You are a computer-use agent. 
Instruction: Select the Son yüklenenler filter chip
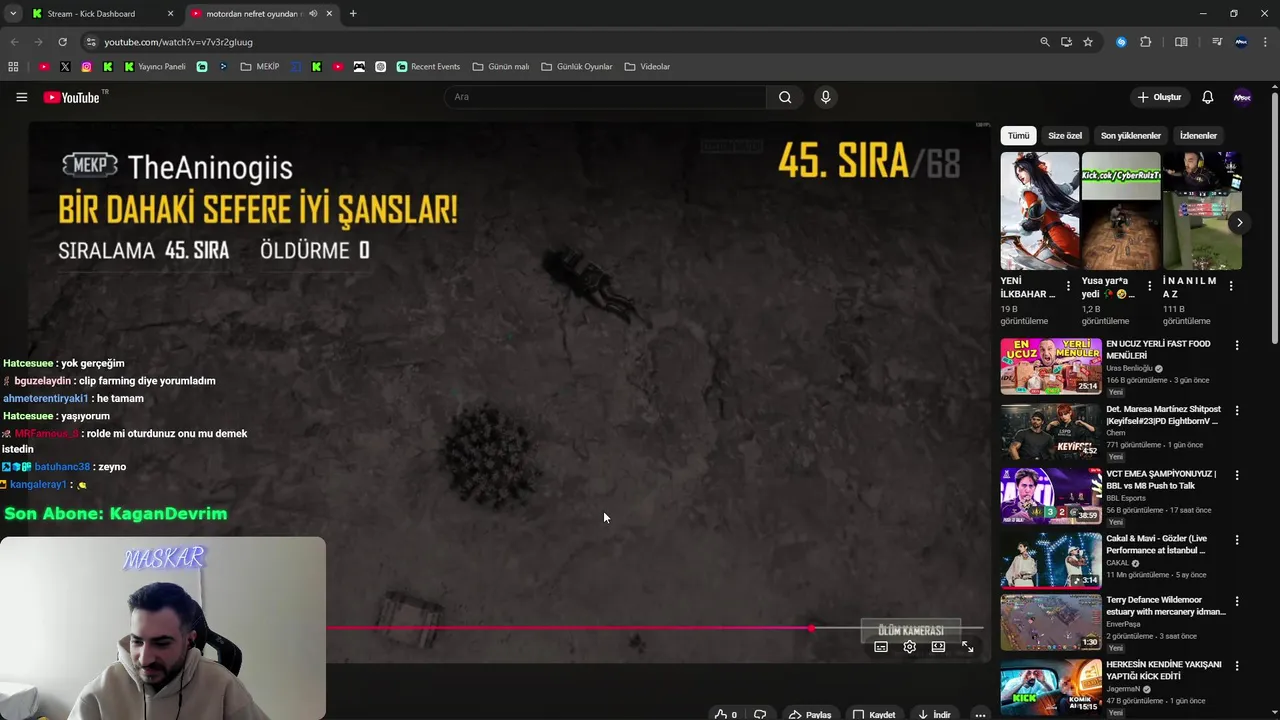[x=1131, y=135]
